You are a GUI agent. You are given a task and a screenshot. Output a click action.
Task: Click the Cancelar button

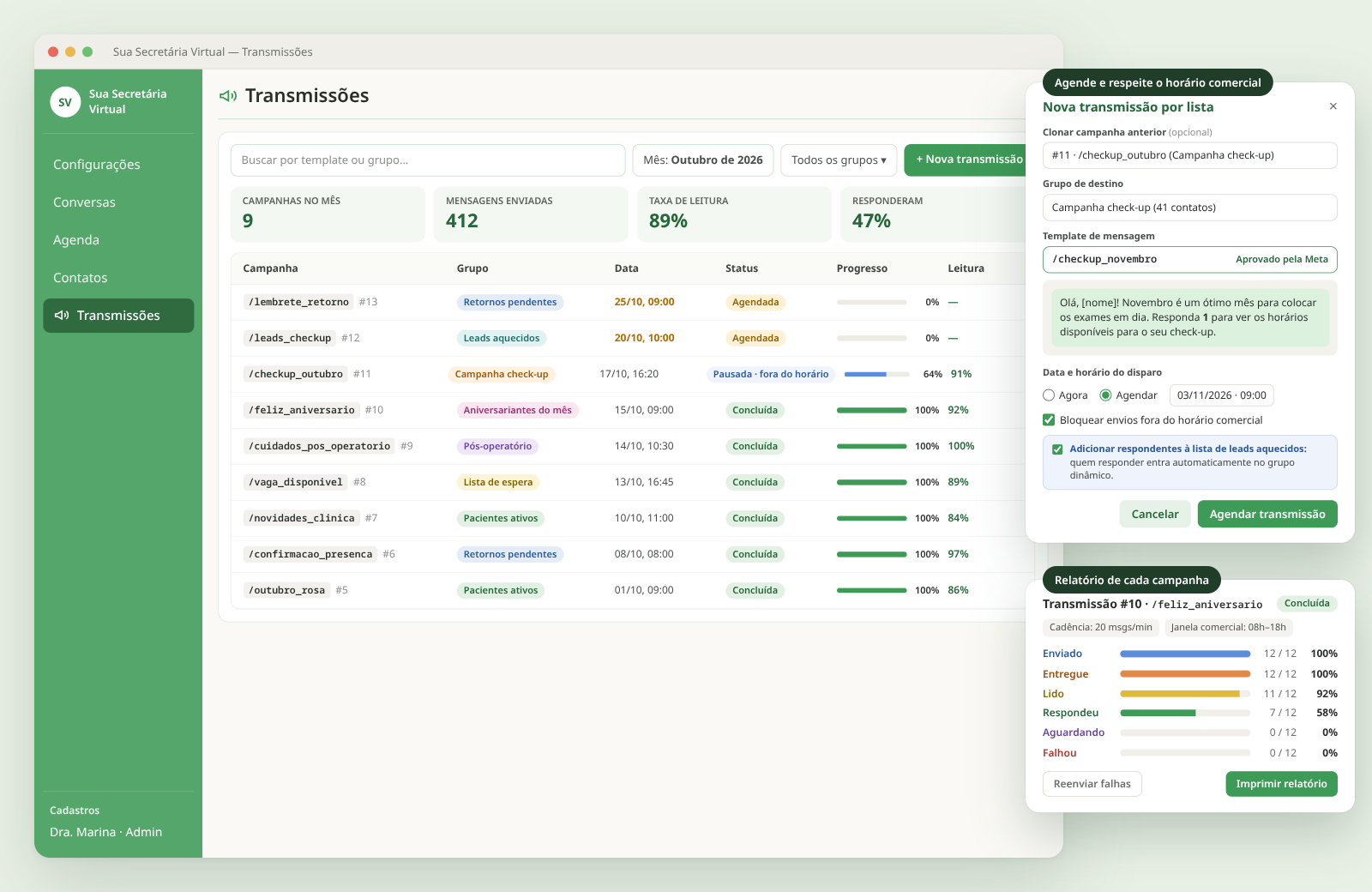1155,515
